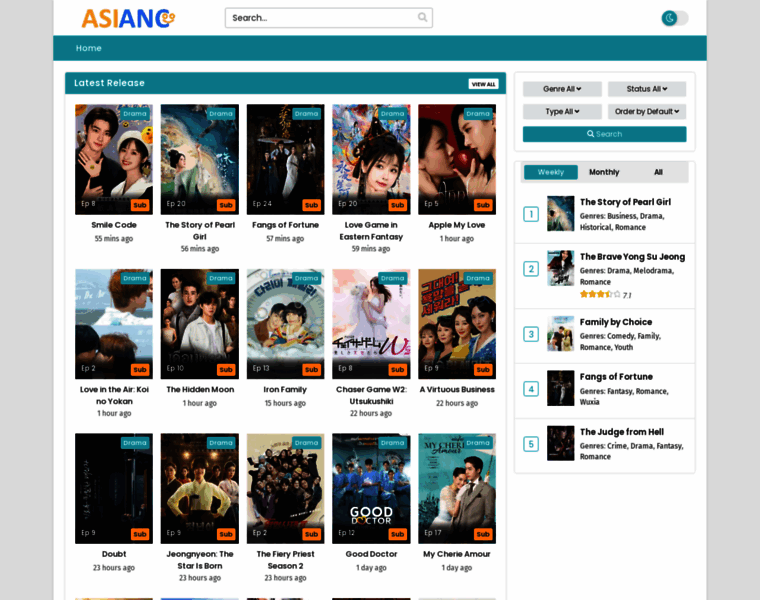Click Family by Choice ranking title
This screenshot has width=760, height=600.
616,322
